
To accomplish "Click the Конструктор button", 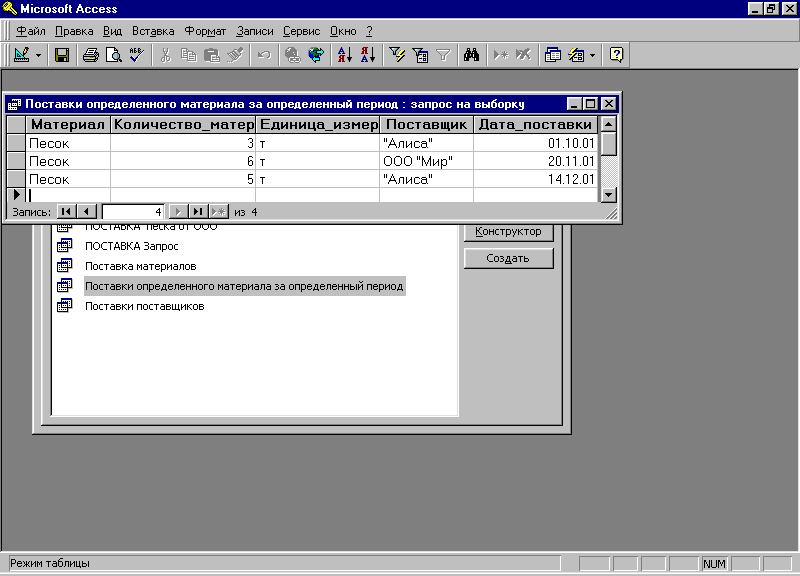I will coord(509,232).
